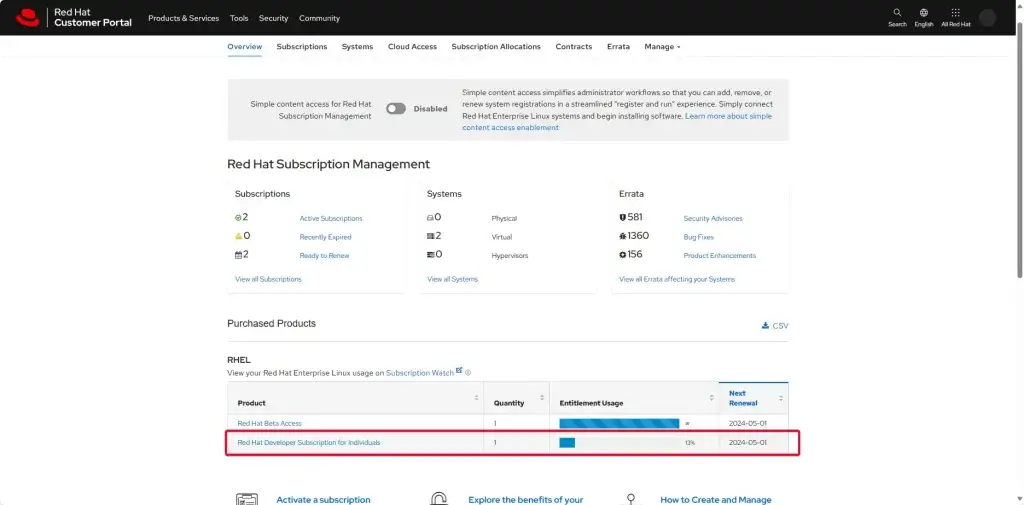
Task: Click the Security Advisories shield icon
Action: 622,218
